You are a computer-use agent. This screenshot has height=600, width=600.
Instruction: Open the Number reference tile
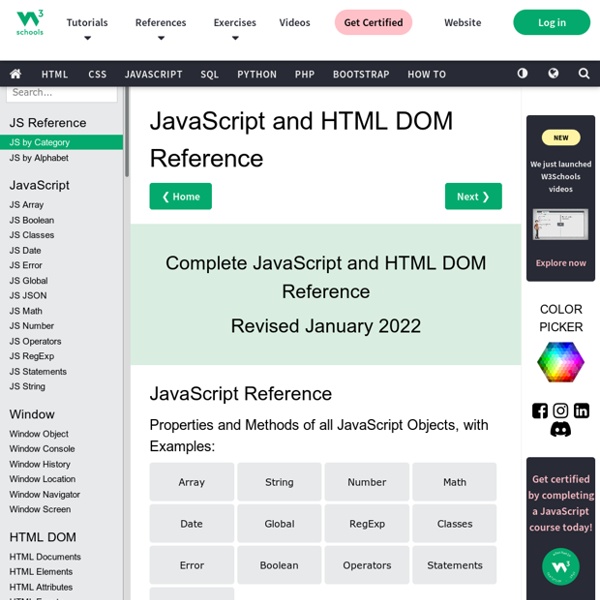pos(367,482)
